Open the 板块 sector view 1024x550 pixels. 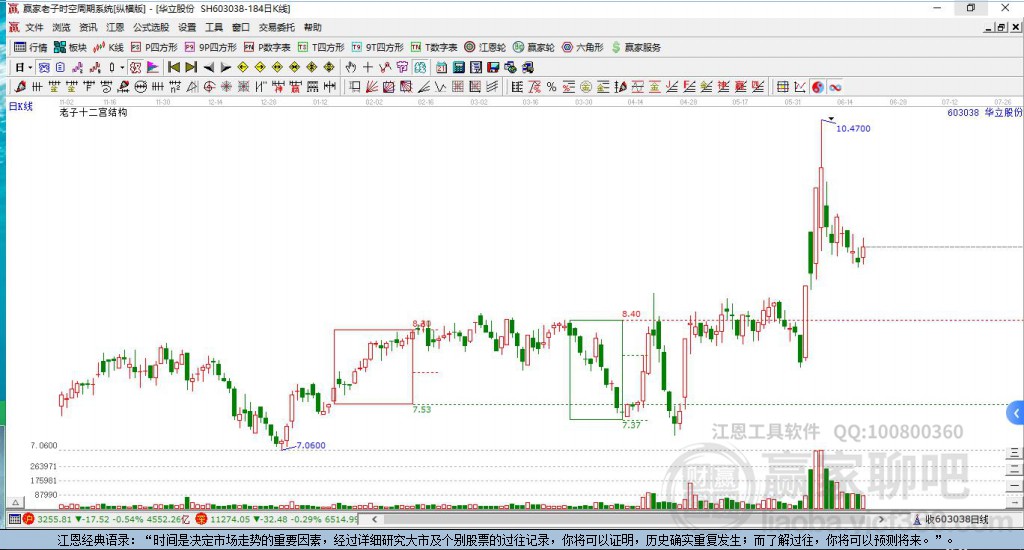tap(70, 47)
